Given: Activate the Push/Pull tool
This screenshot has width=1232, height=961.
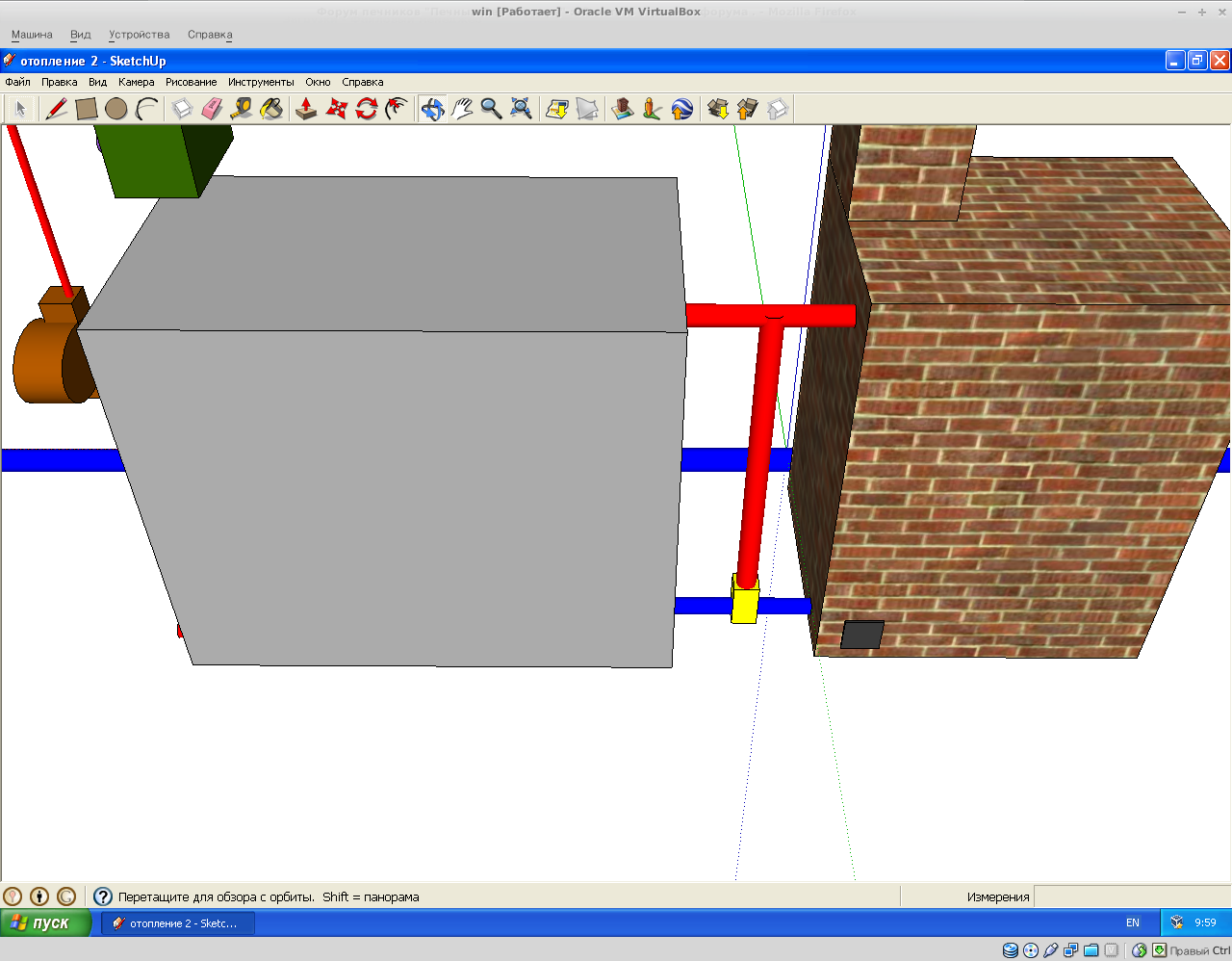Looking at the screenshot, I should coord(306,109).
